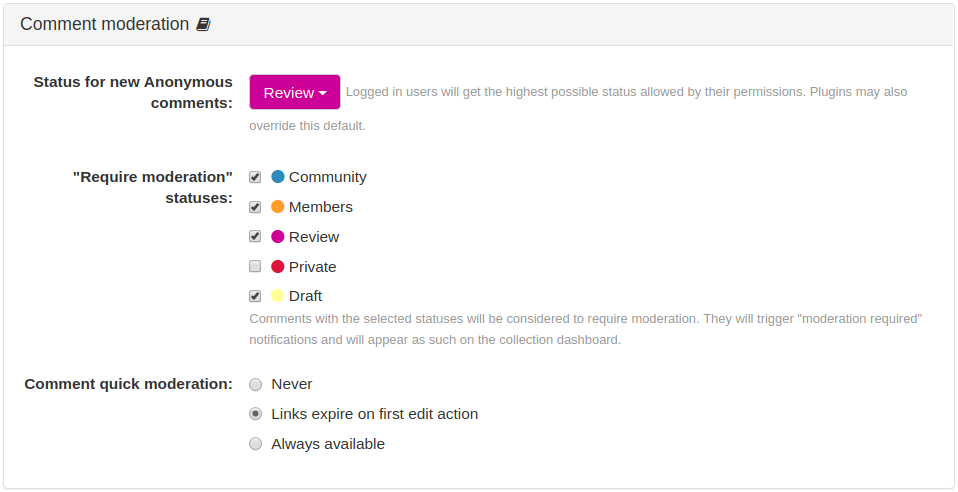Click the caret arrow on Review button
958x492 pixels.
(323, 93)
